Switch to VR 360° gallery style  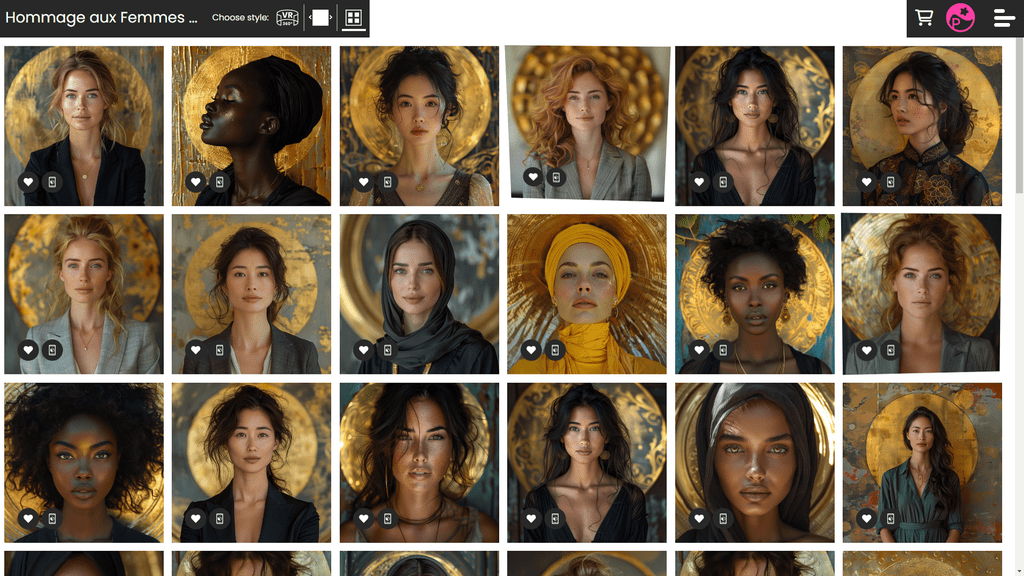pos(287,18)
